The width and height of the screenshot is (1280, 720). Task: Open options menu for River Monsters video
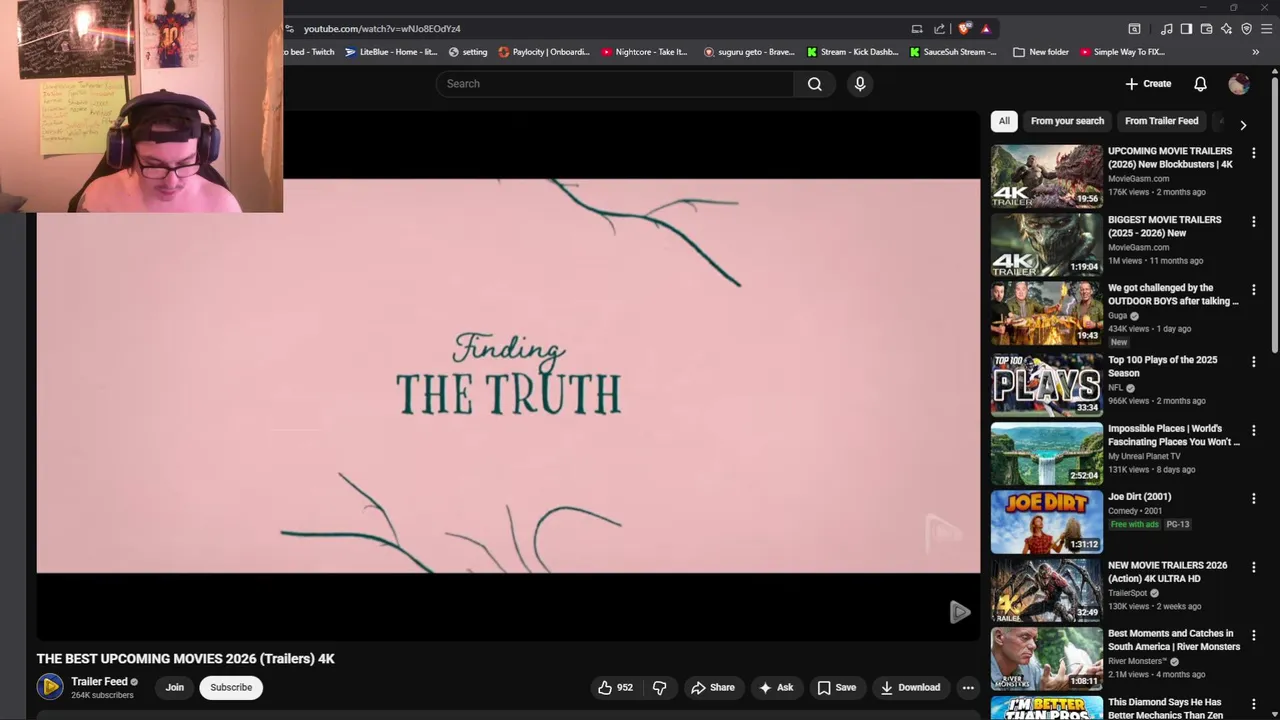(1254, 636)
